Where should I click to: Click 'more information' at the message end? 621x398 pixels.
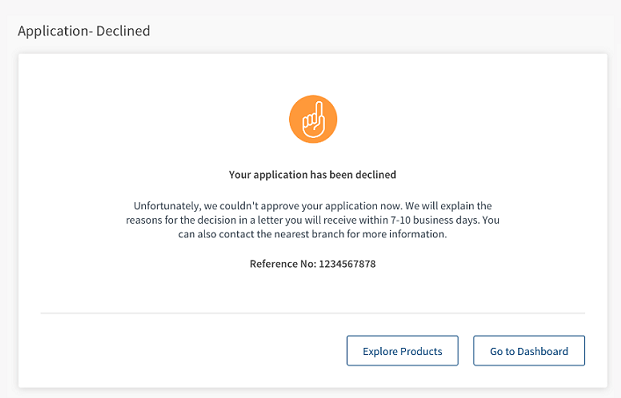[x=404, y=234]
